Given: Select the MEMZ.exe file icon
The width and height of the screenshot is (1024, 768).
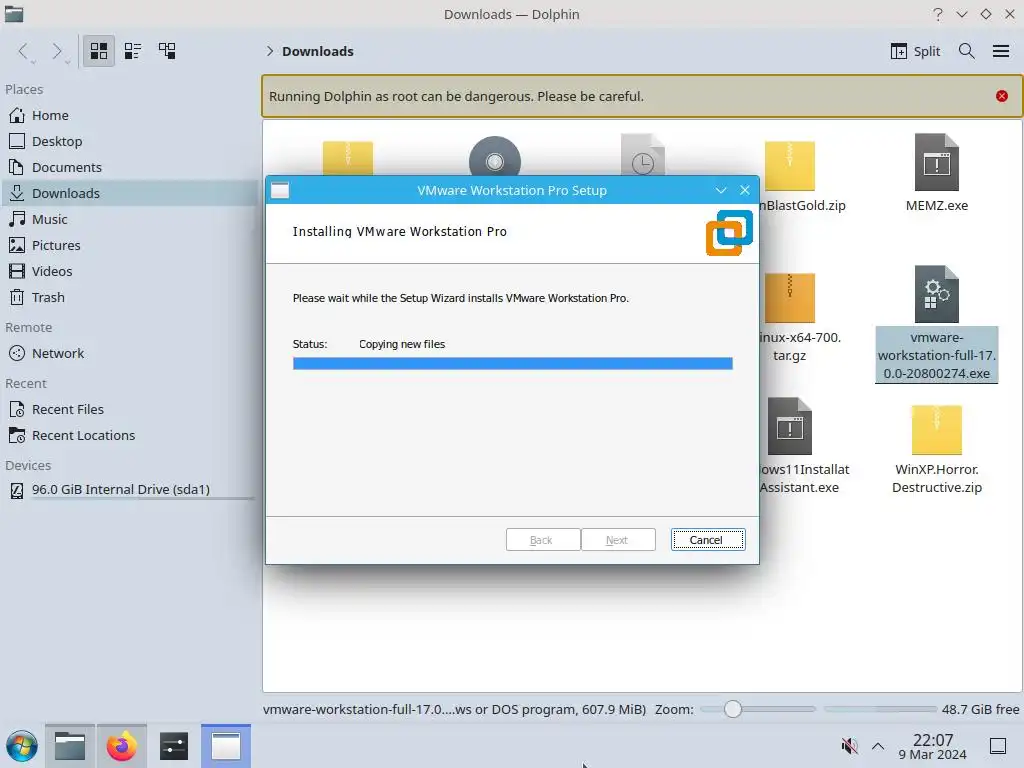Looking at the screenshot, I should click(936, 163).
